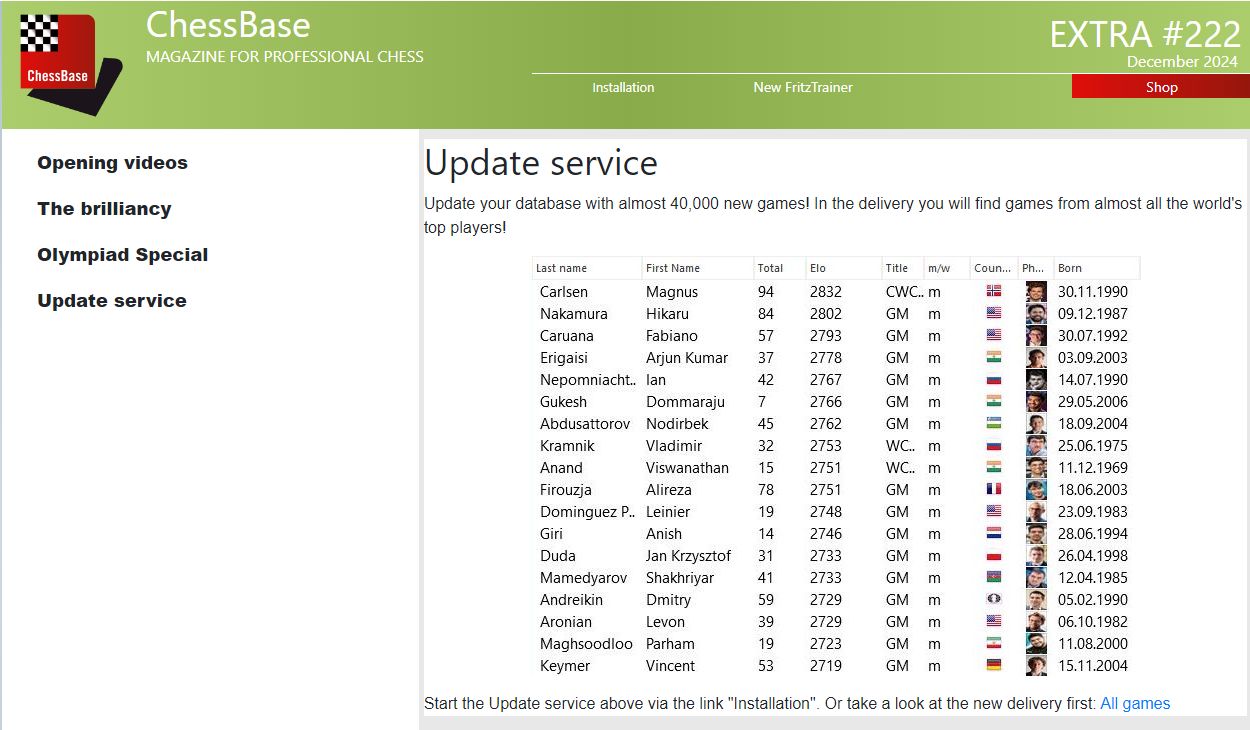The width and height of the screenshot is (1250, 730).
Task: Click the French flag beside Firouzja
Action: (x=993, y=490)
